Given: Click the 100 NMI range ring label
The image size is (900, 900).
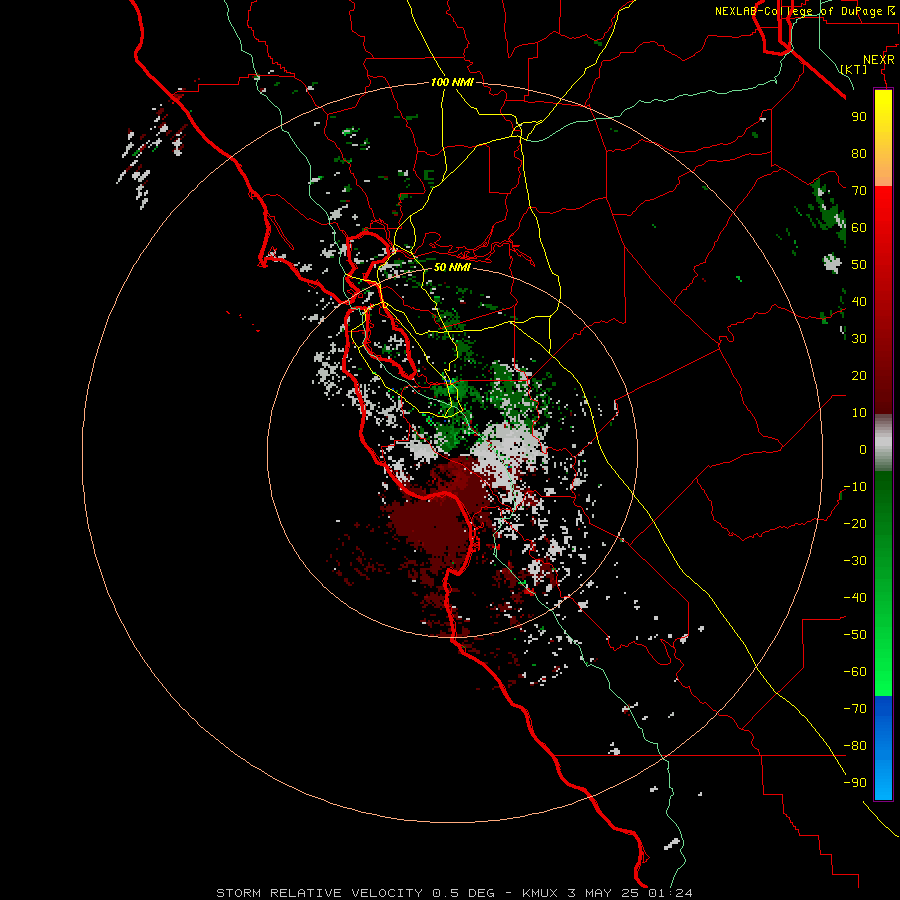Looking at the screenshot, I should click(452, 82).
